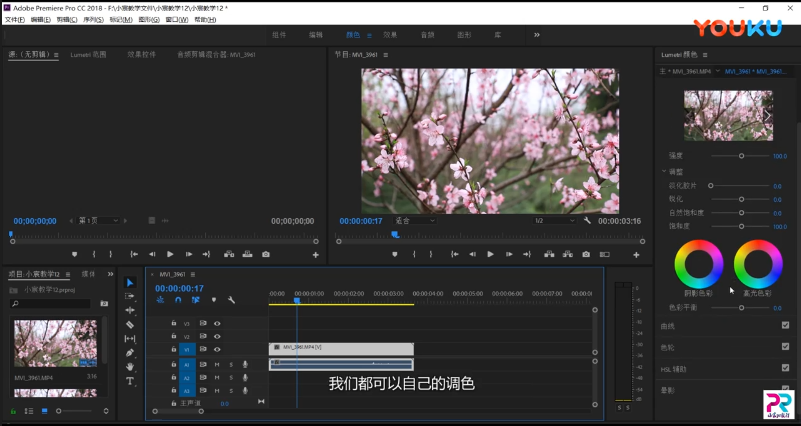The height and width of the screenshot is (426, 801).
Task: Open timeline display settings wrench
Action: [231, 300]
